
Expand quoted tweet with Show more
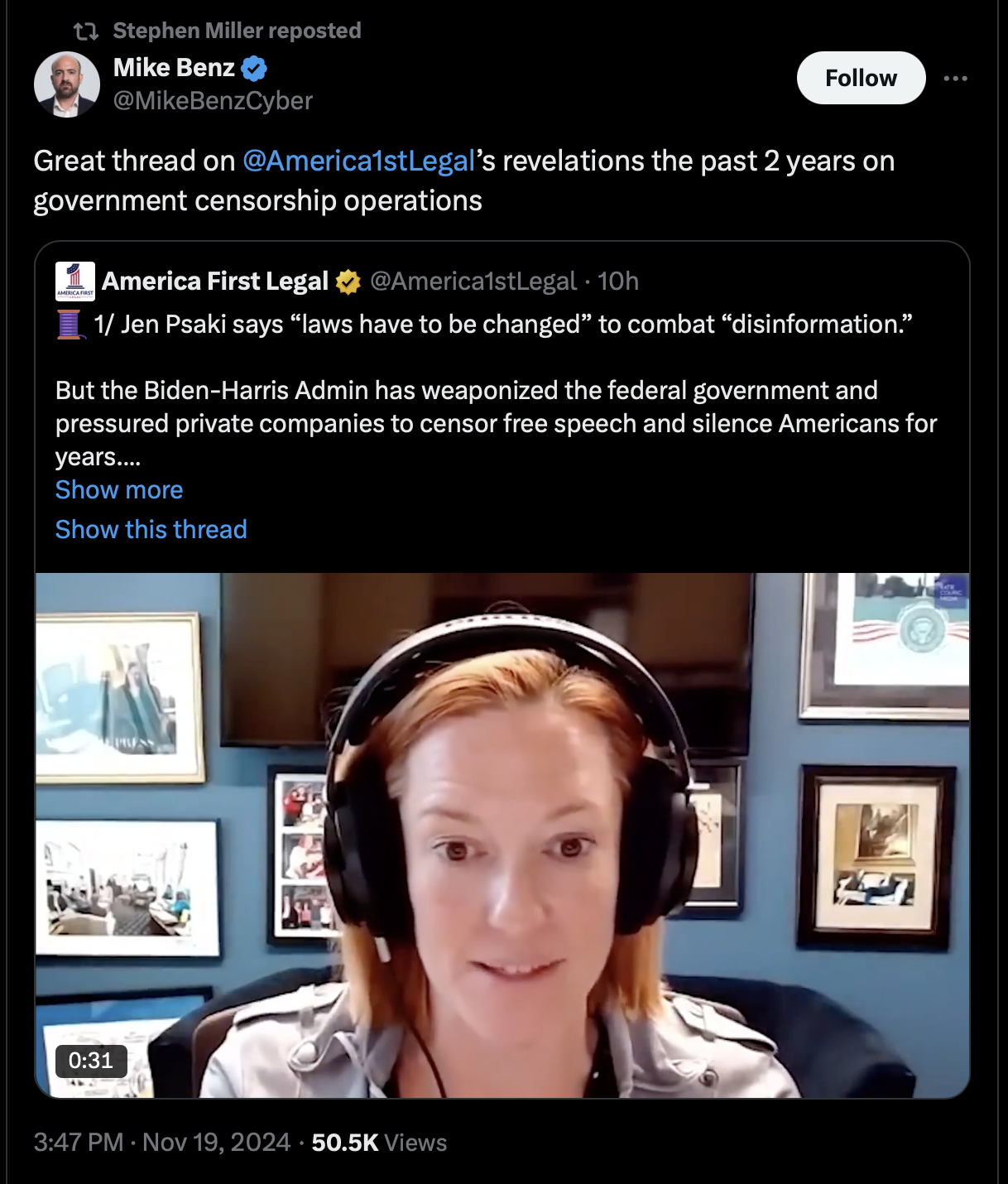119,489
